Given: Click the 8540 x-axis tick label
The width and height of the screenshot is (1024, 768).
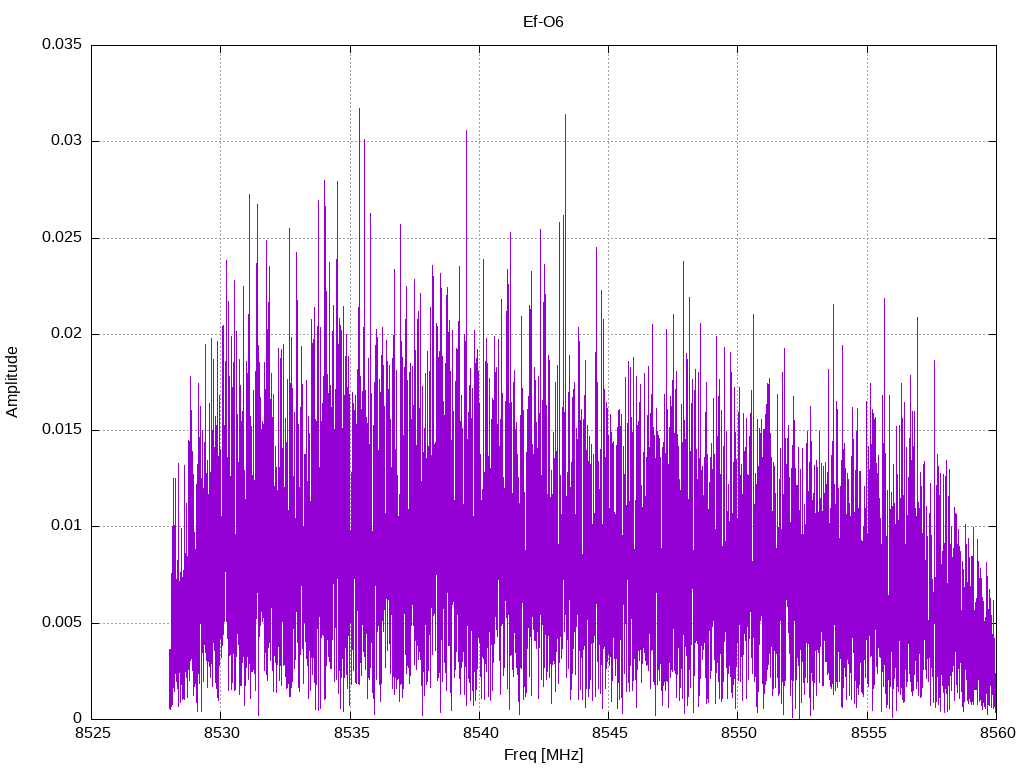Looking at the screenshot, I should point(481,733).
